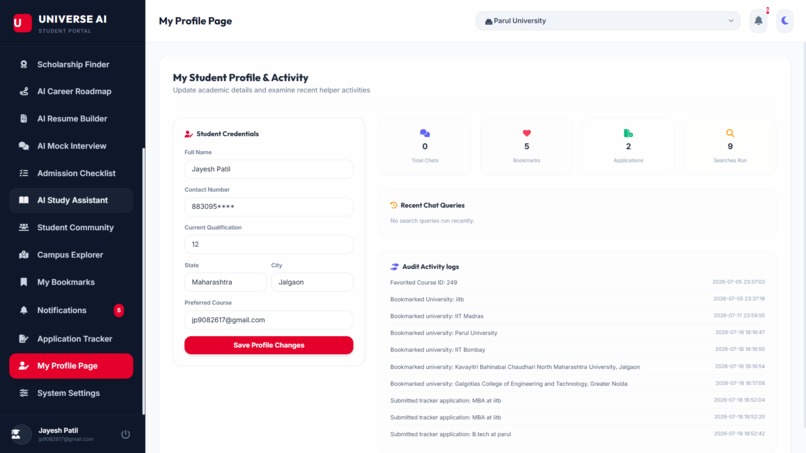Viewport: 806px width, 453px height.
Task: Click the Student Credentials user-edit icon
Action: pos(189,134)
